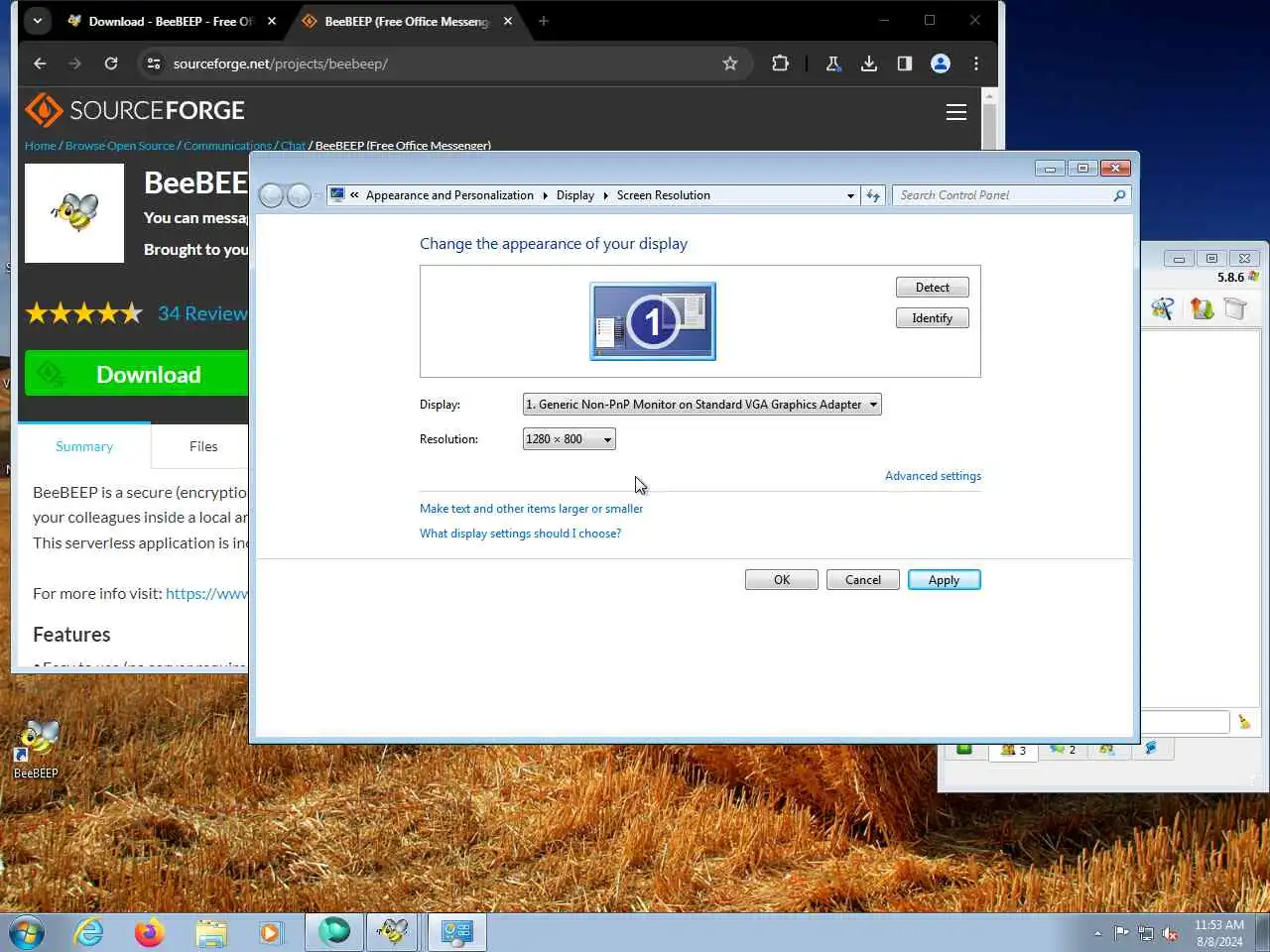Apply the display settings
The image size is (1270, 952).
tap(945, 580)
